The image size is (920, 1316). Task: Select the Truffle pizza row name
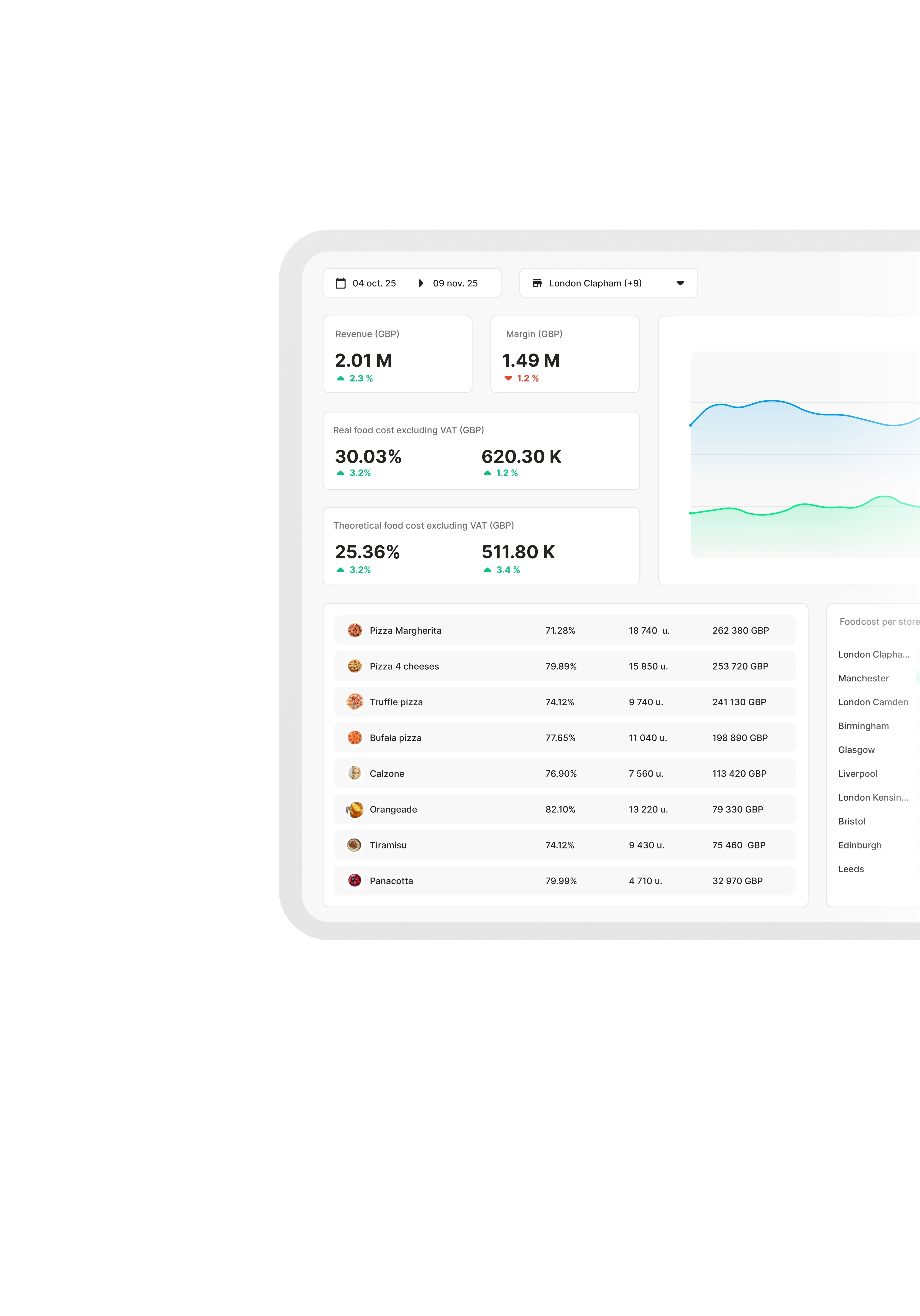click(397, 702)
